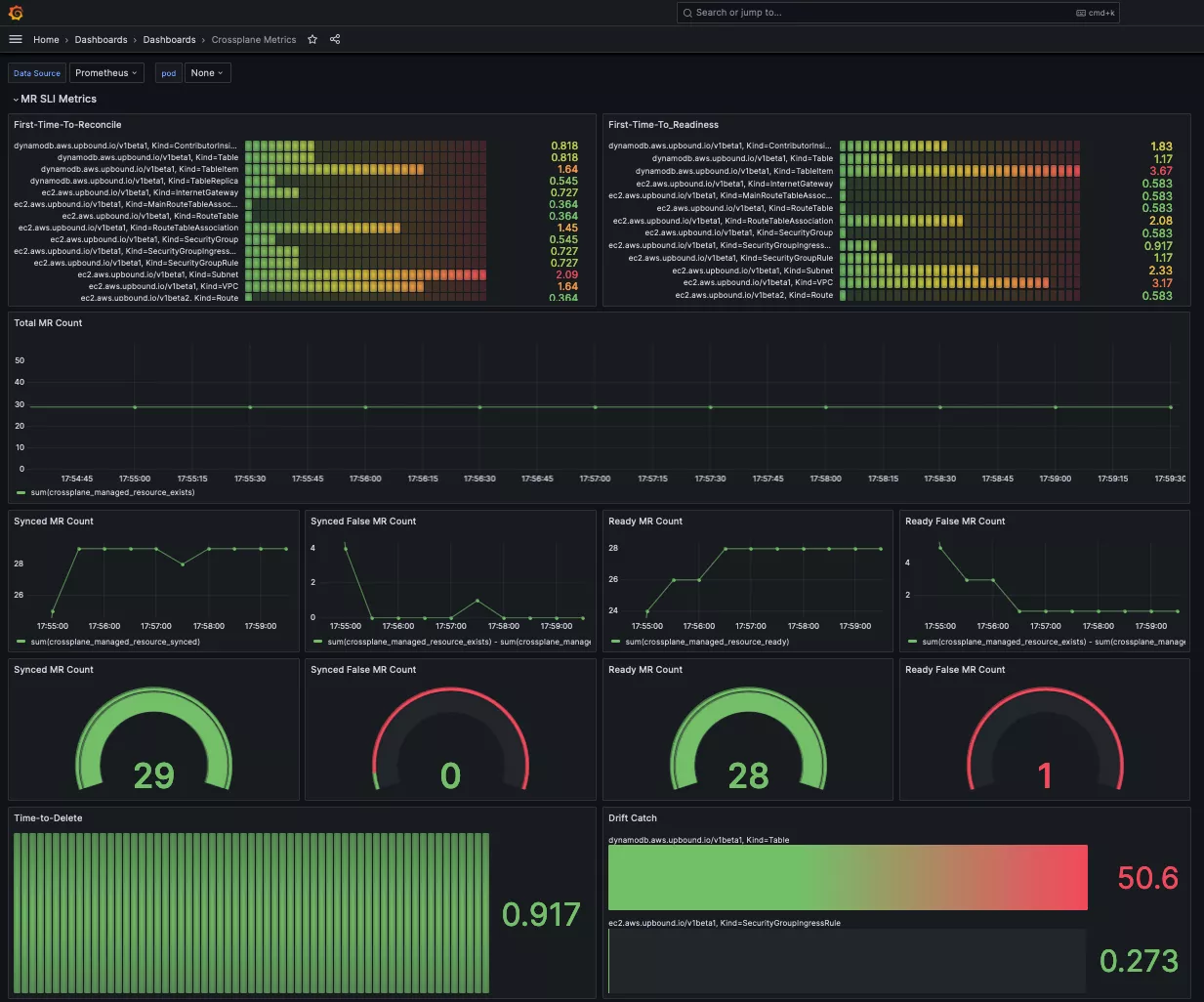
Task: Click the Crossplane Metrics breadcrumb
Action: pos(254,40)
